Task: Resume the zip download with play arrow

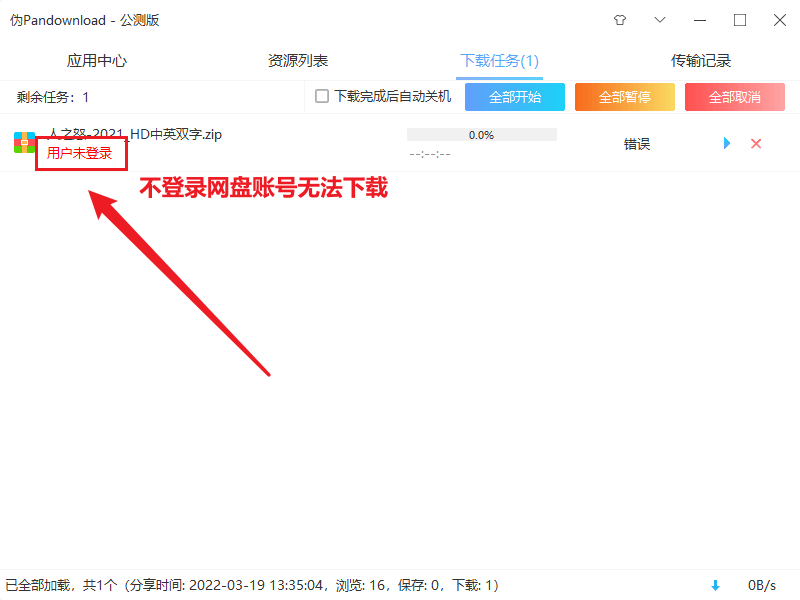Action: 727,143
